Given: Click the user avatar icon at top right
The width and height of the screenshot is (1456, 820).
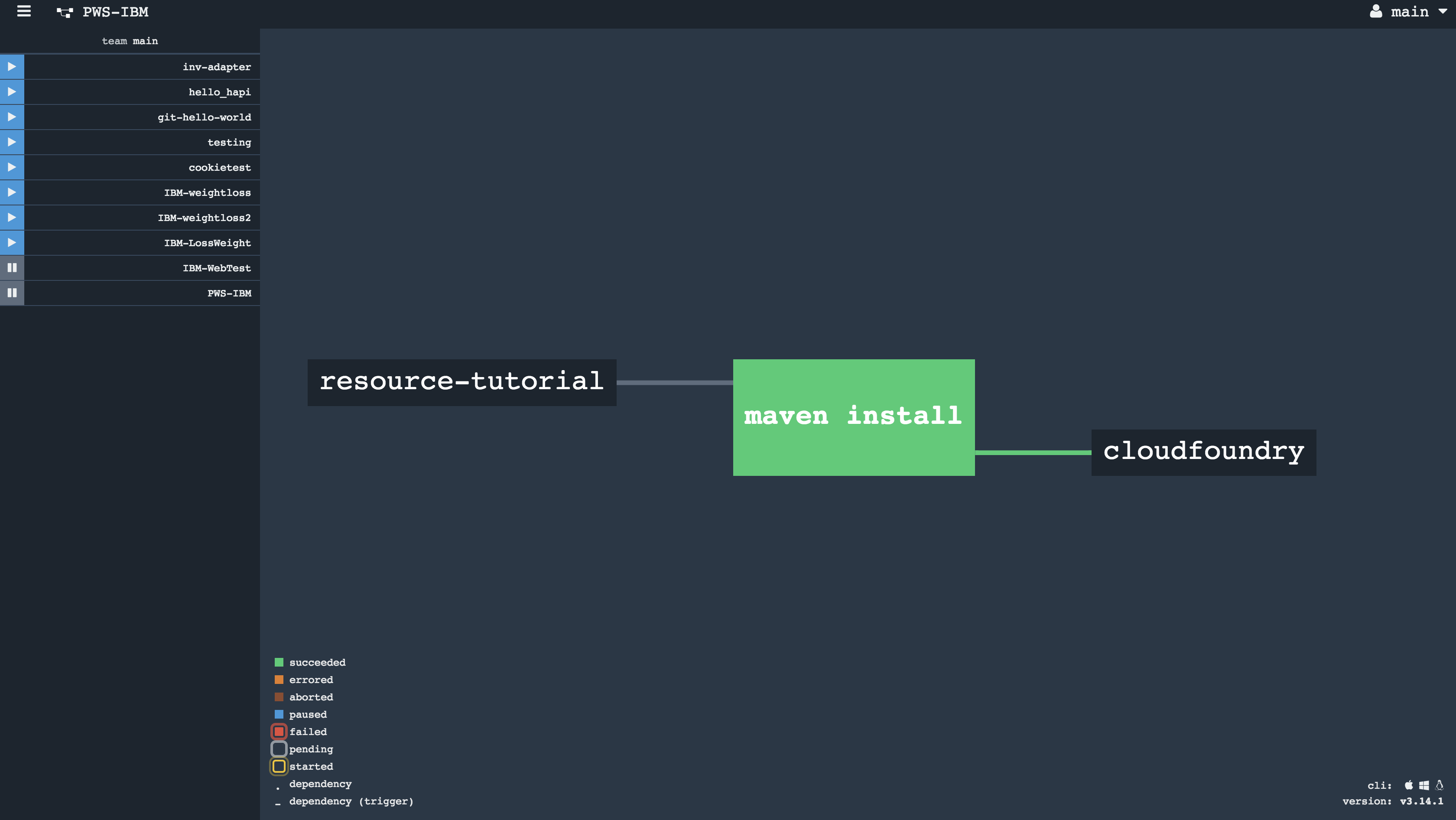Looking at the screenshot, I should (x=1376, y=11).
